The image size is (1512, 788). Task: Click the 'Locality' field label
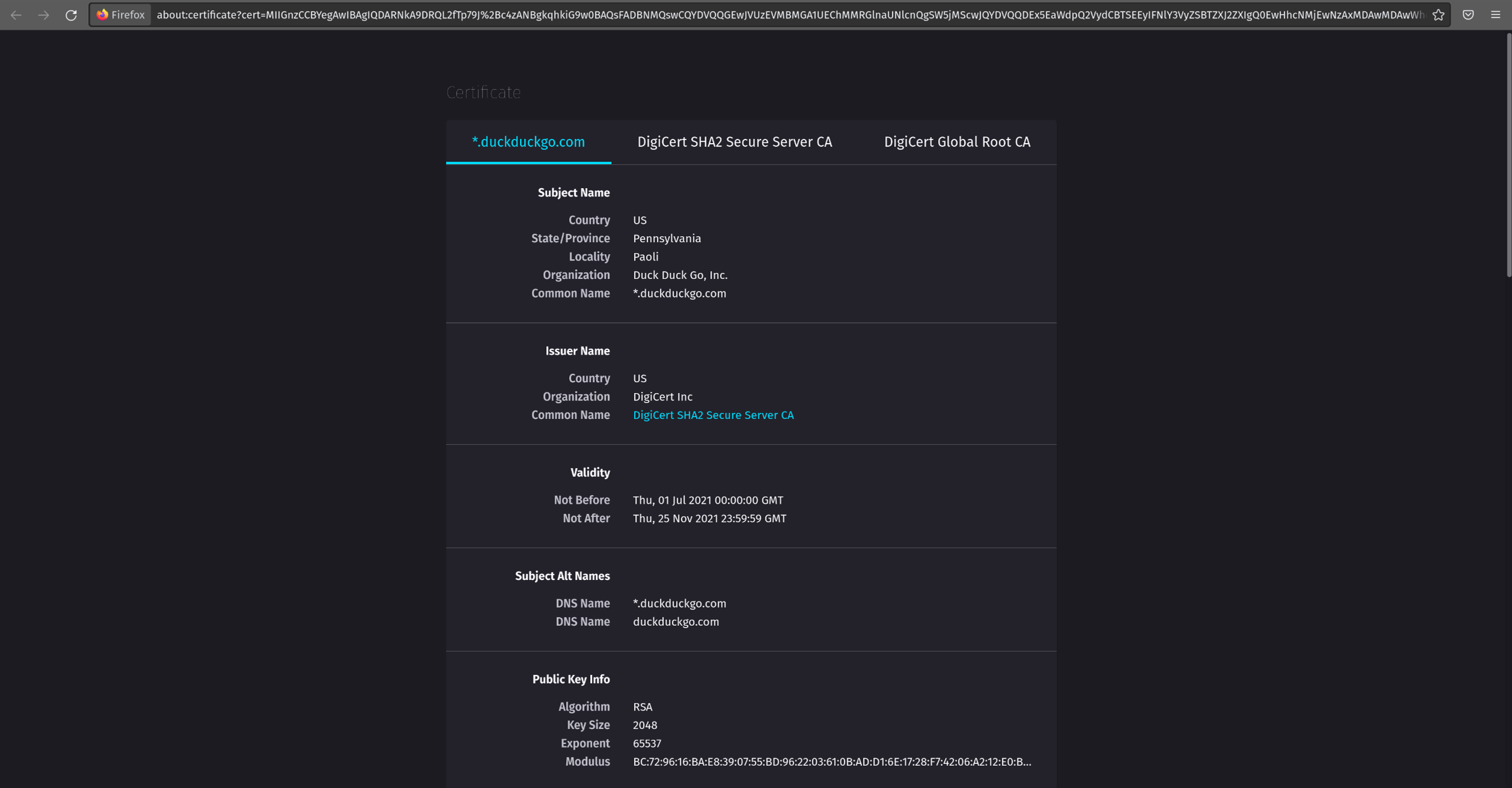589,257
